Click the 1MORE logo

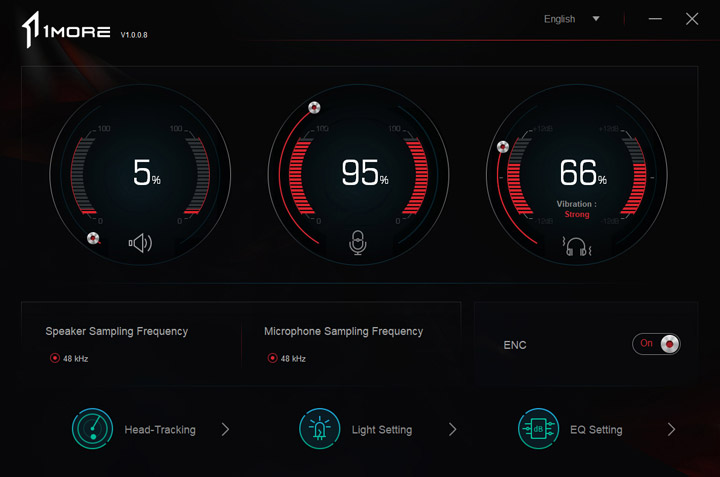pyautogui.click(x=66, y=30)
